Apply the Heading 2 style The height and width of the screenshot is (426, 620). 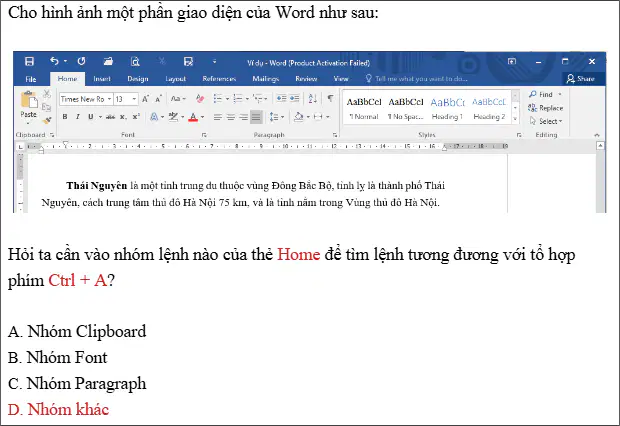point(489,109)
